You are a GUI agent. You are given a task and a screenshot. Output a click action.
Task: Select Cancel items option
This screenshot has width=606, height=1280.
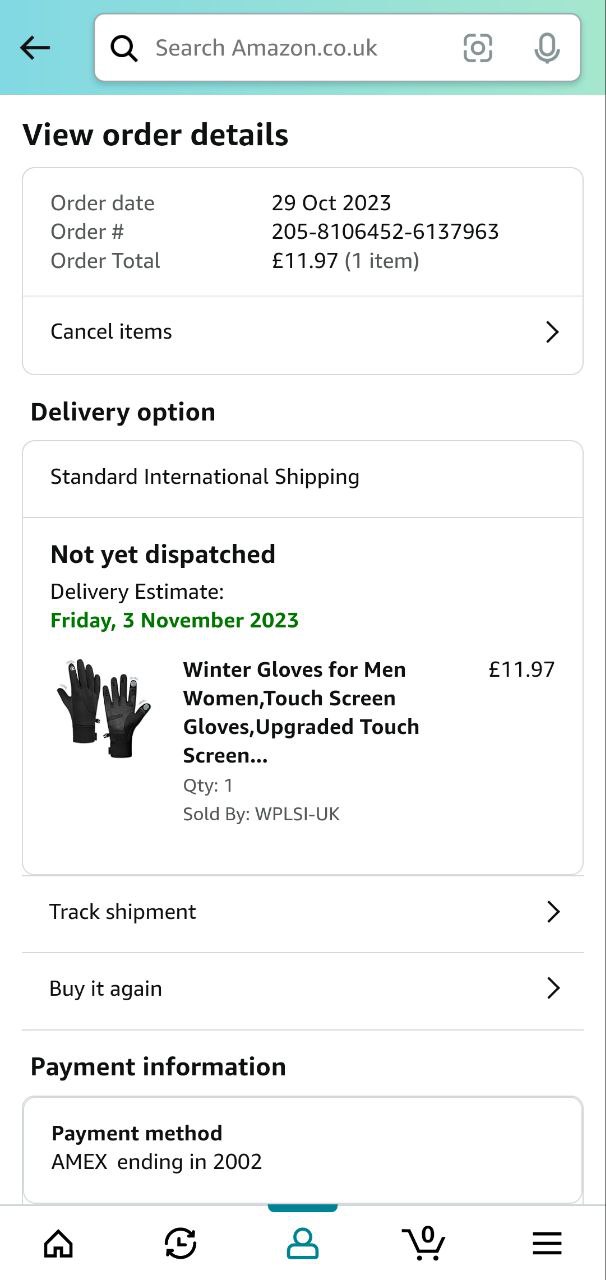click(111, 332)
